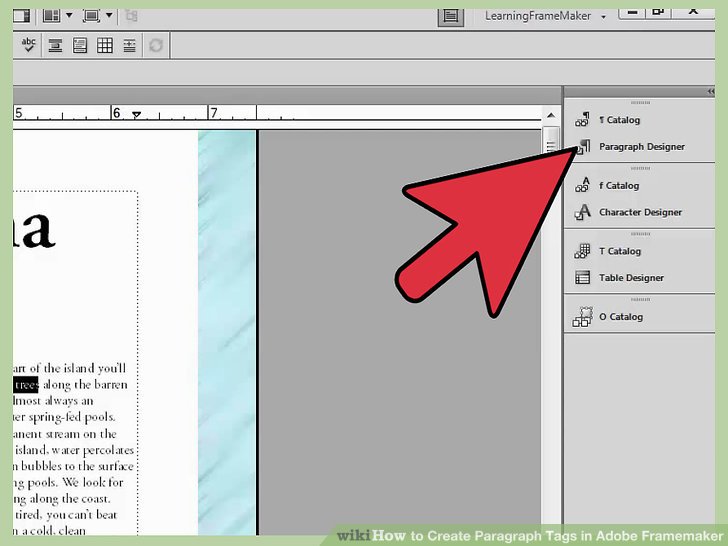Screen dimensions: 728x546
Task: Open the Paragraph Designer panel
Action: (641, 147)
